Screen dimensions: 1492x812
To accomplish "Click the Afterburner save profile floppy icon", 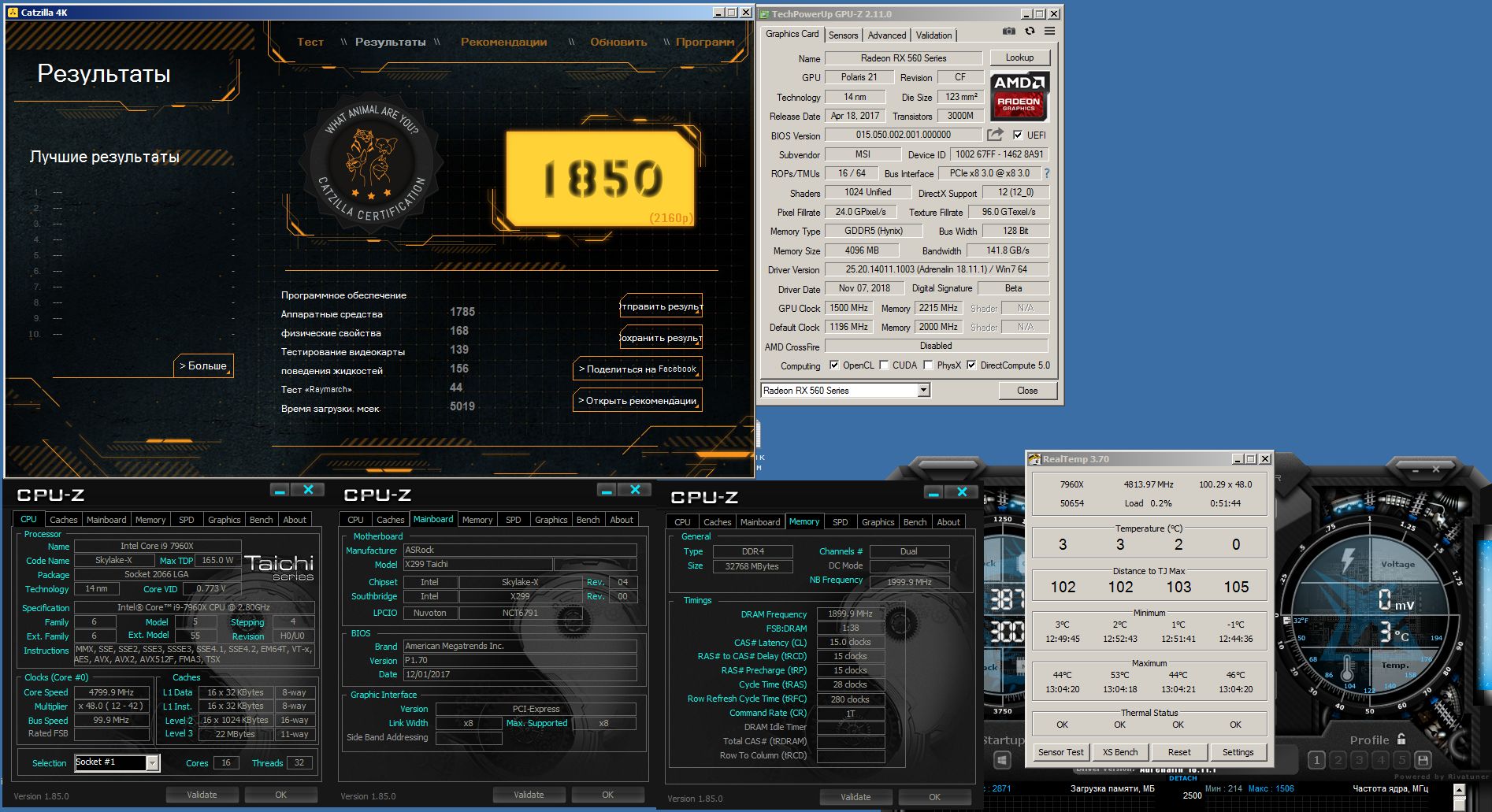I will click(1423, 760).
